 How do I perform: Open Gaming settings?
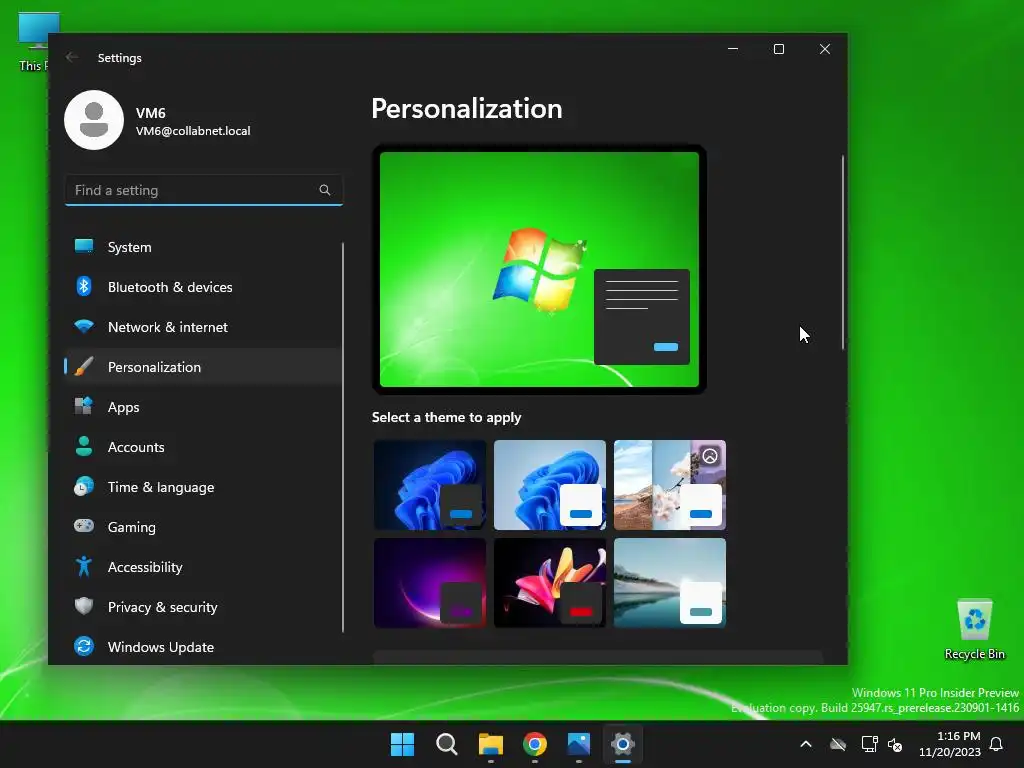(203, 526)
